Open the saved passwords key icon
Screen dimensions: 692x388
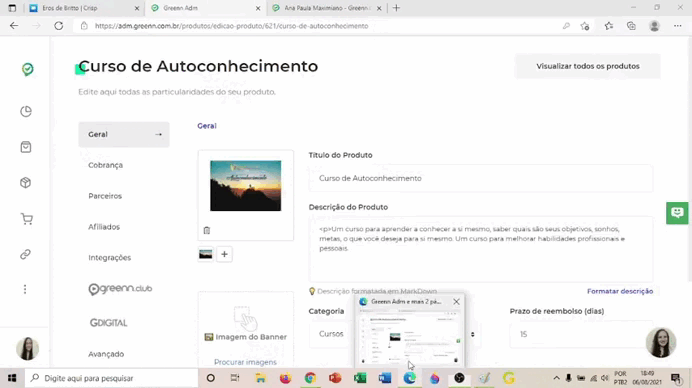coord(566,26)
